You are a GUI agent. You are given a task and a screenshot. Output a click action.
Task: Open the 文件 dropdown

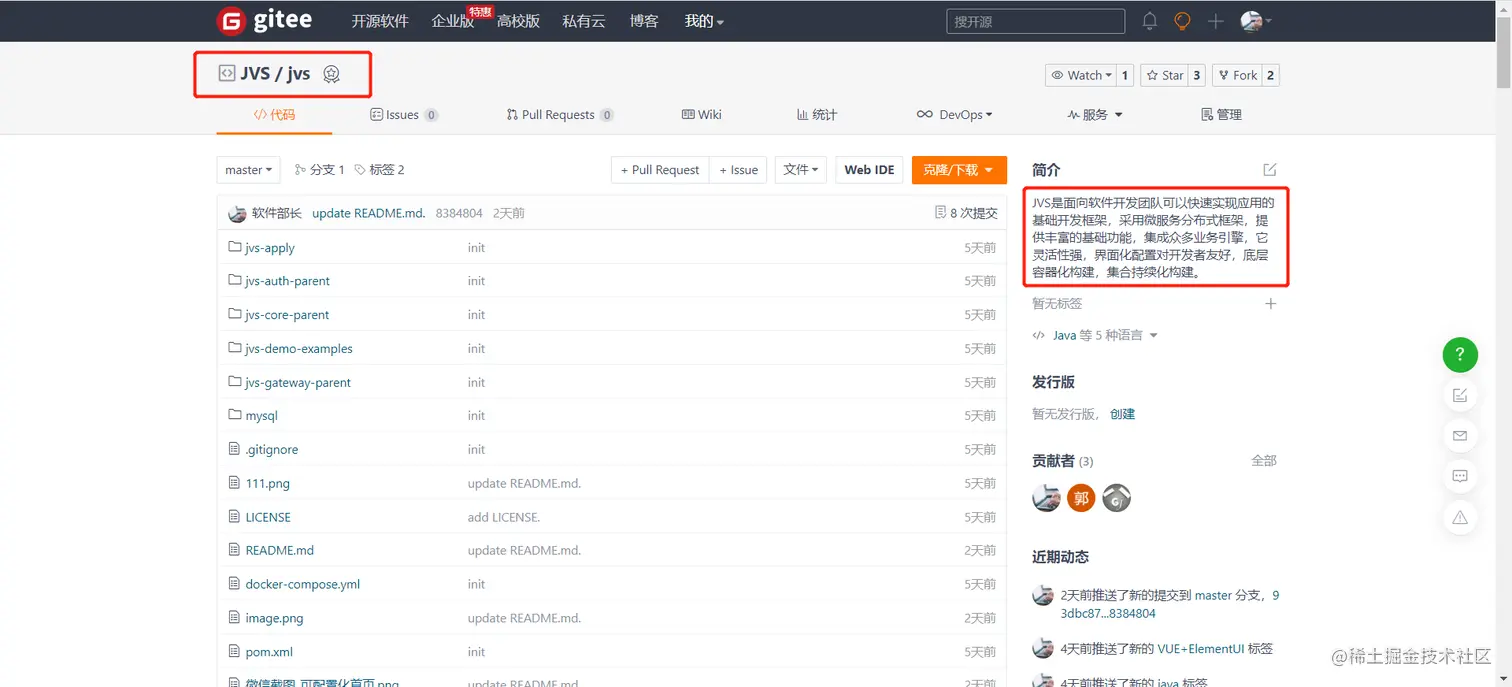(800, 170)
